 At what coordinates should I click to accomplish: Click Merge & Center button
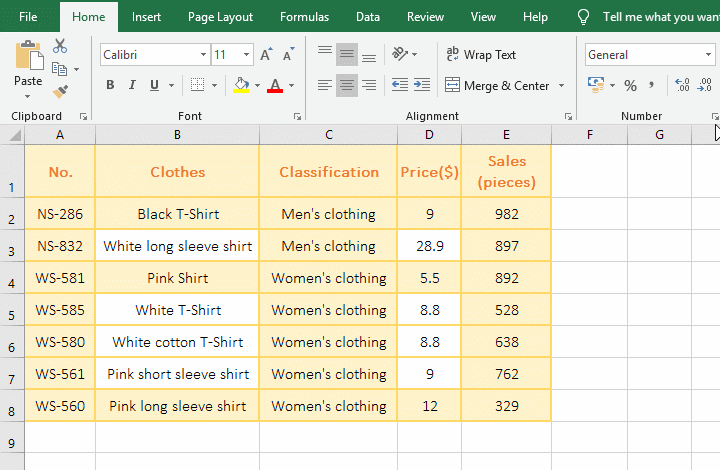497,85
